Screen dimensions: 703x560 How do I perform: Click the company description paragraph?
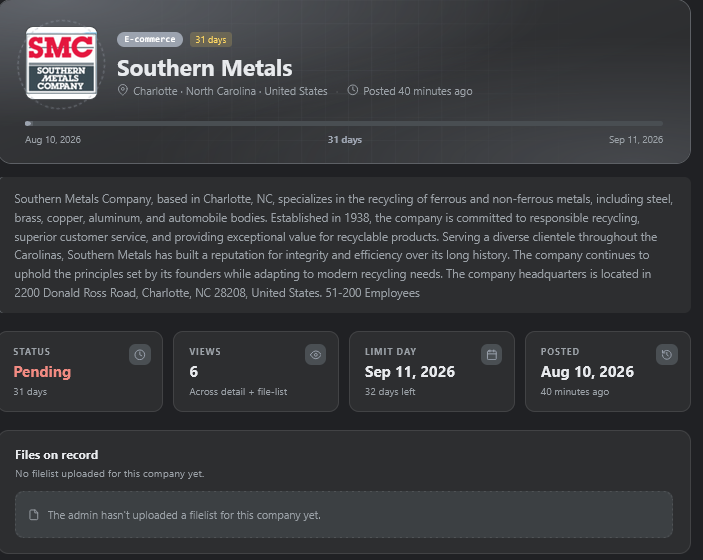pyautogui.click(x=343, y=246)
